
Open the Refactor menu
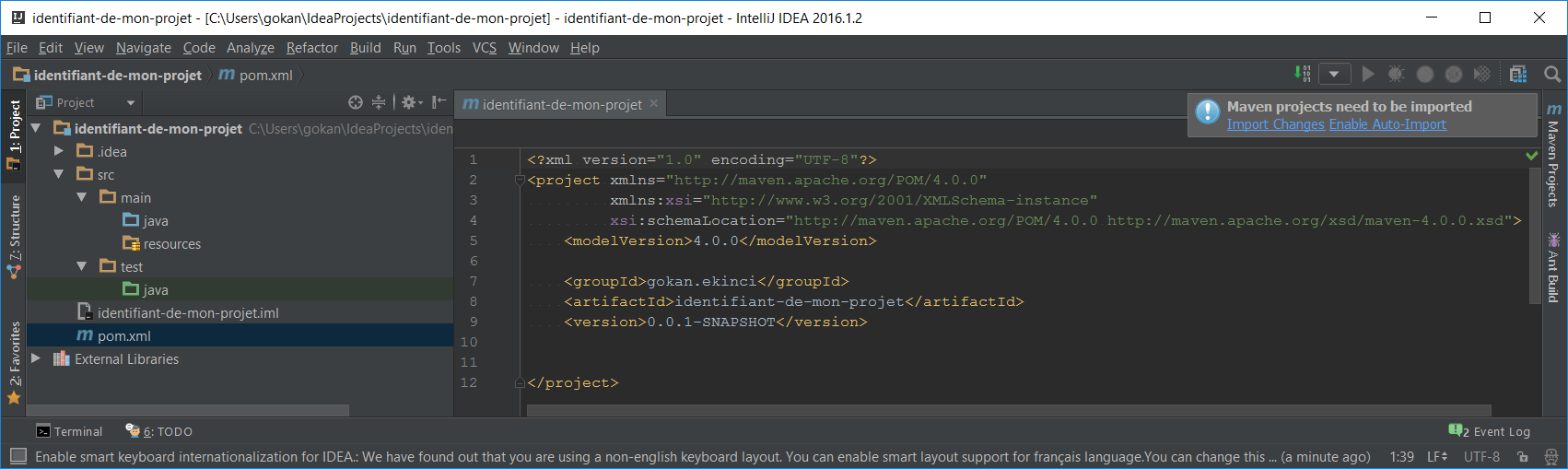pyautogui.click(x=311, y=48)
